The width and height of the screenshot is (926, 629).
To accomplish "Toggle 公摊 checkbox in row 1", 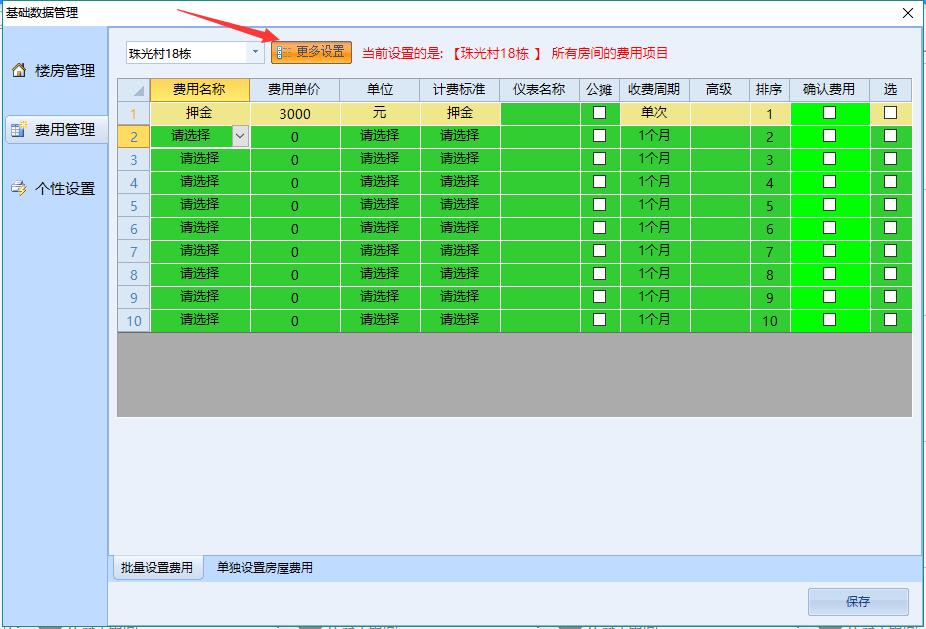I will coord(599,112).
